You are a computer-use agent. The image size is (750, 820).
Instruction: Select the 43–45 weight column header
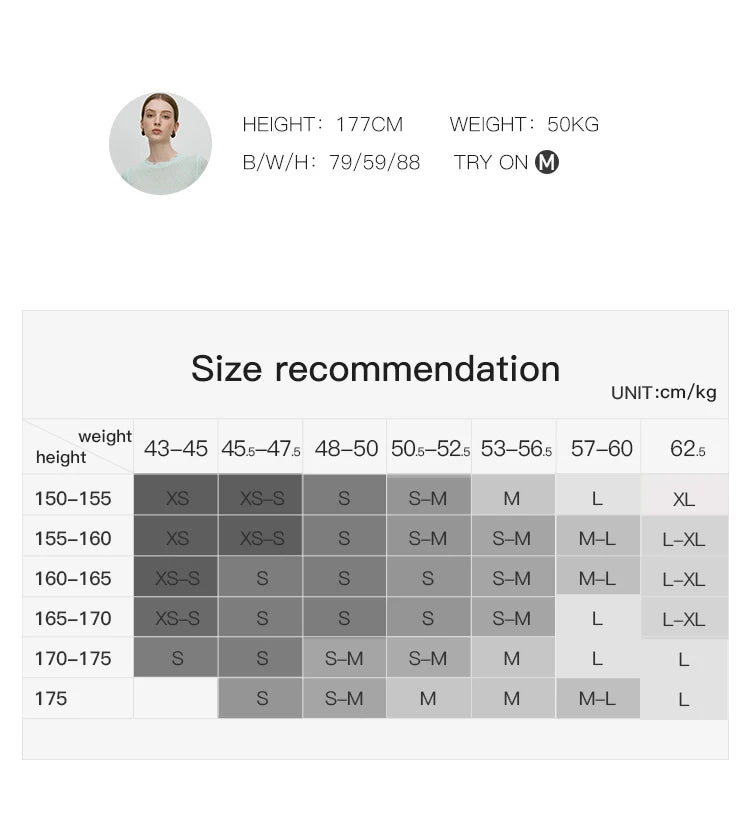[176, 449]
